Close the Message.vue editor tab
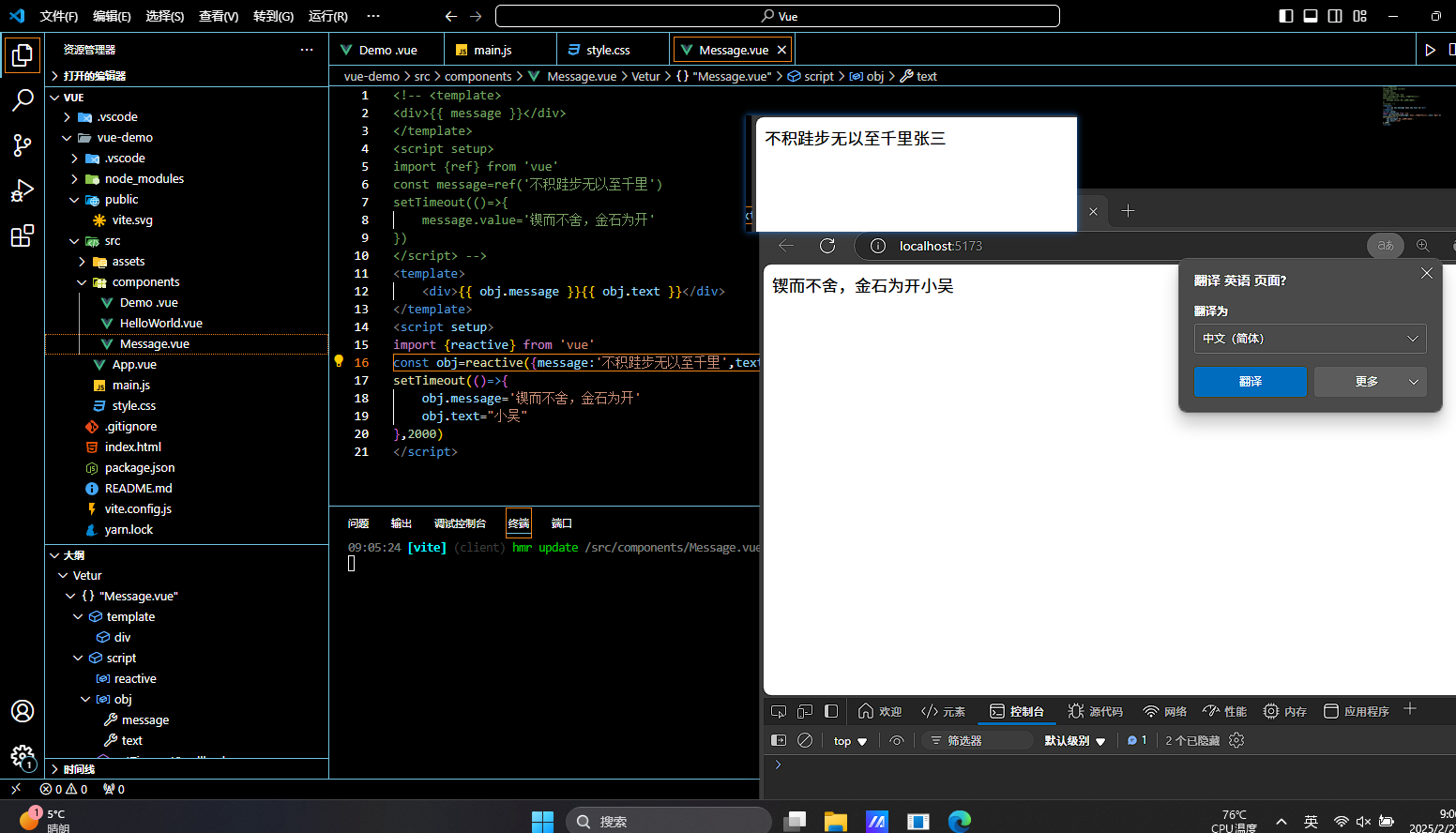This screenshot has width=1456, height=833. click(x=781, y=50)
